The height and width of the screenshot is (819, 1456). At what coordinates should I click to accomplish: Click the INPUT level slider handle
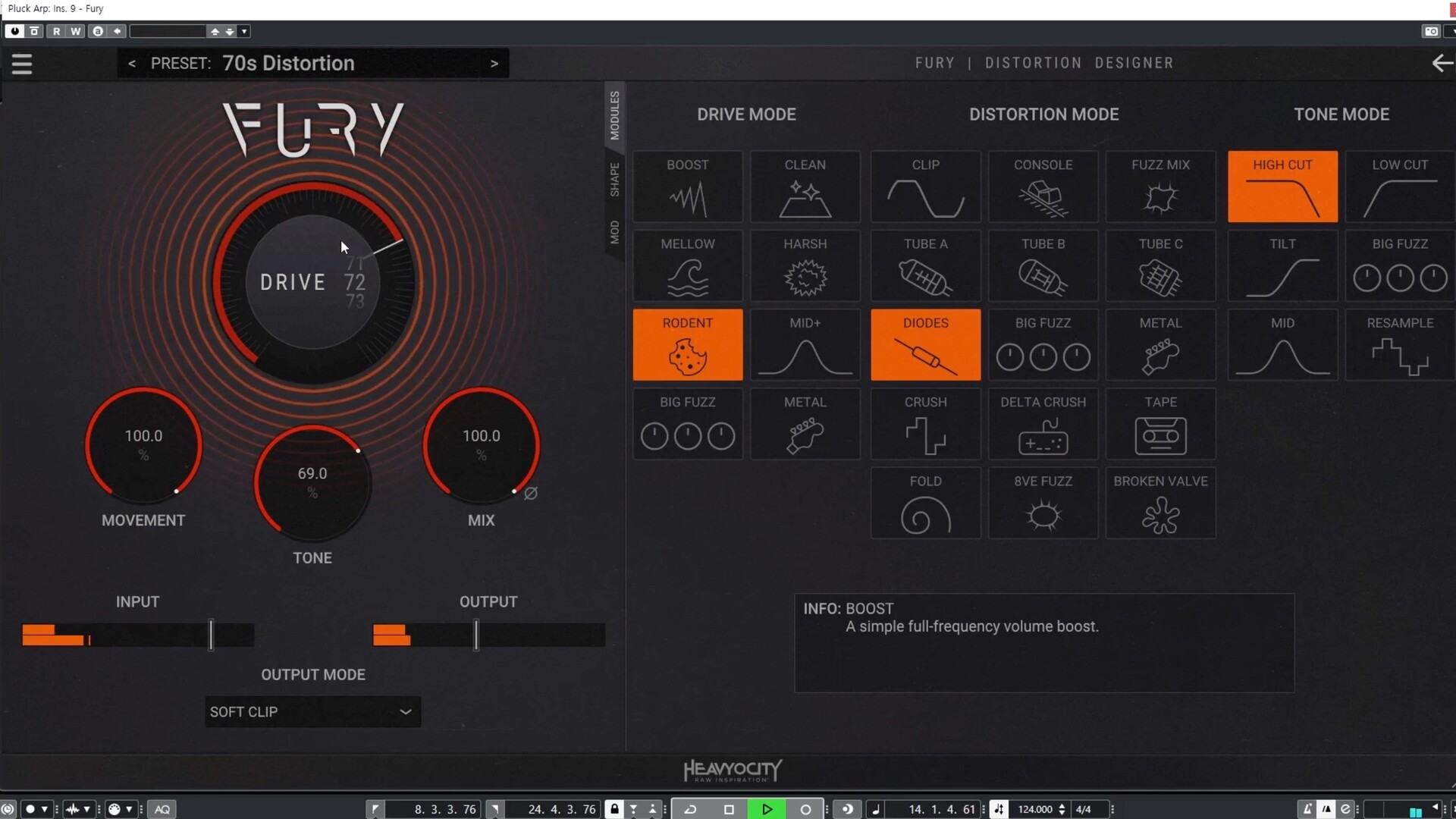pos(212,635)
